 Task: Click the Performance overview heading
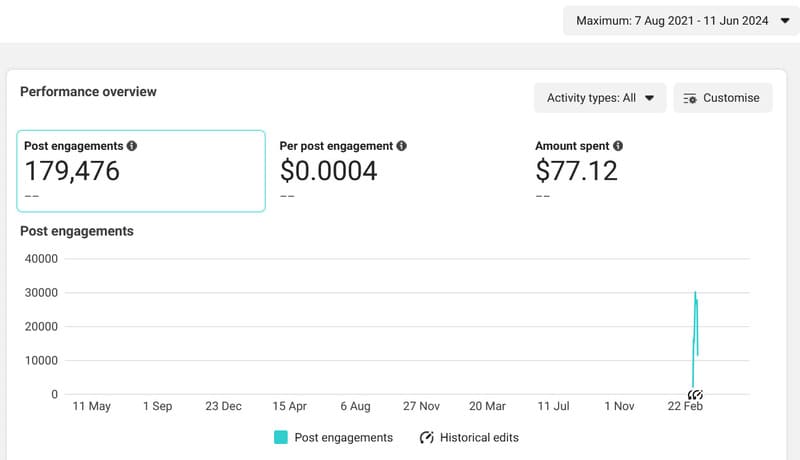point(88,92)
